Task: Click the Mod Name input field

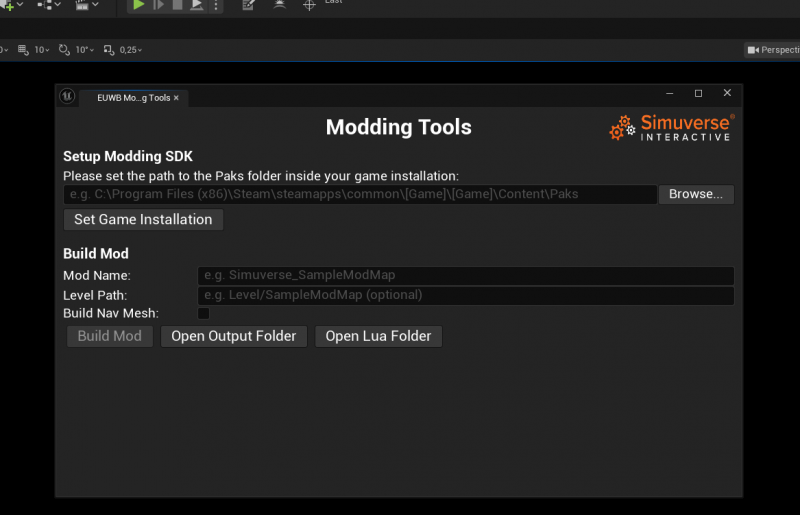Action: coord(465,275)
